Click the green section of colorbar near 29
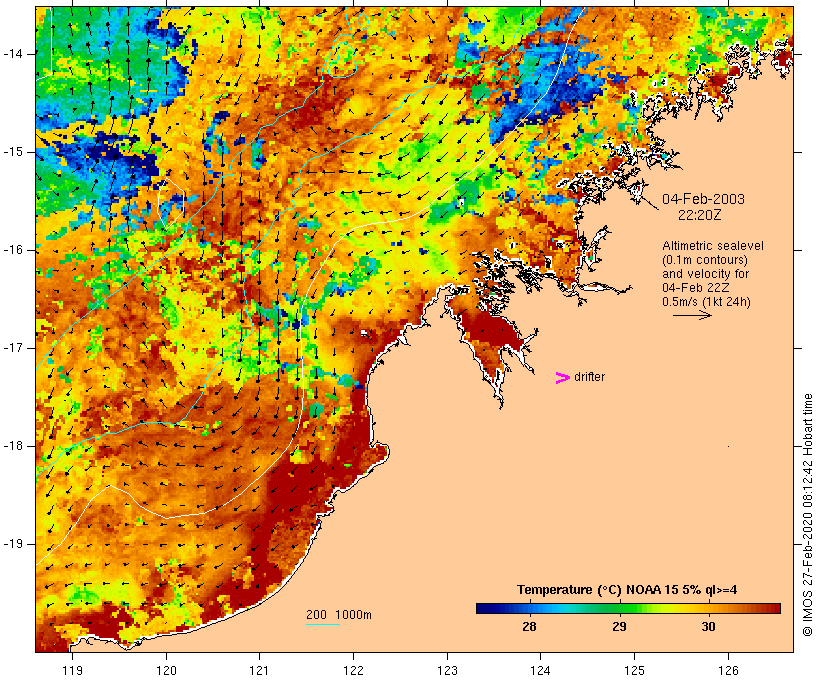The width and height of the screenshot is (820, 680). click(x=620, y=608)
